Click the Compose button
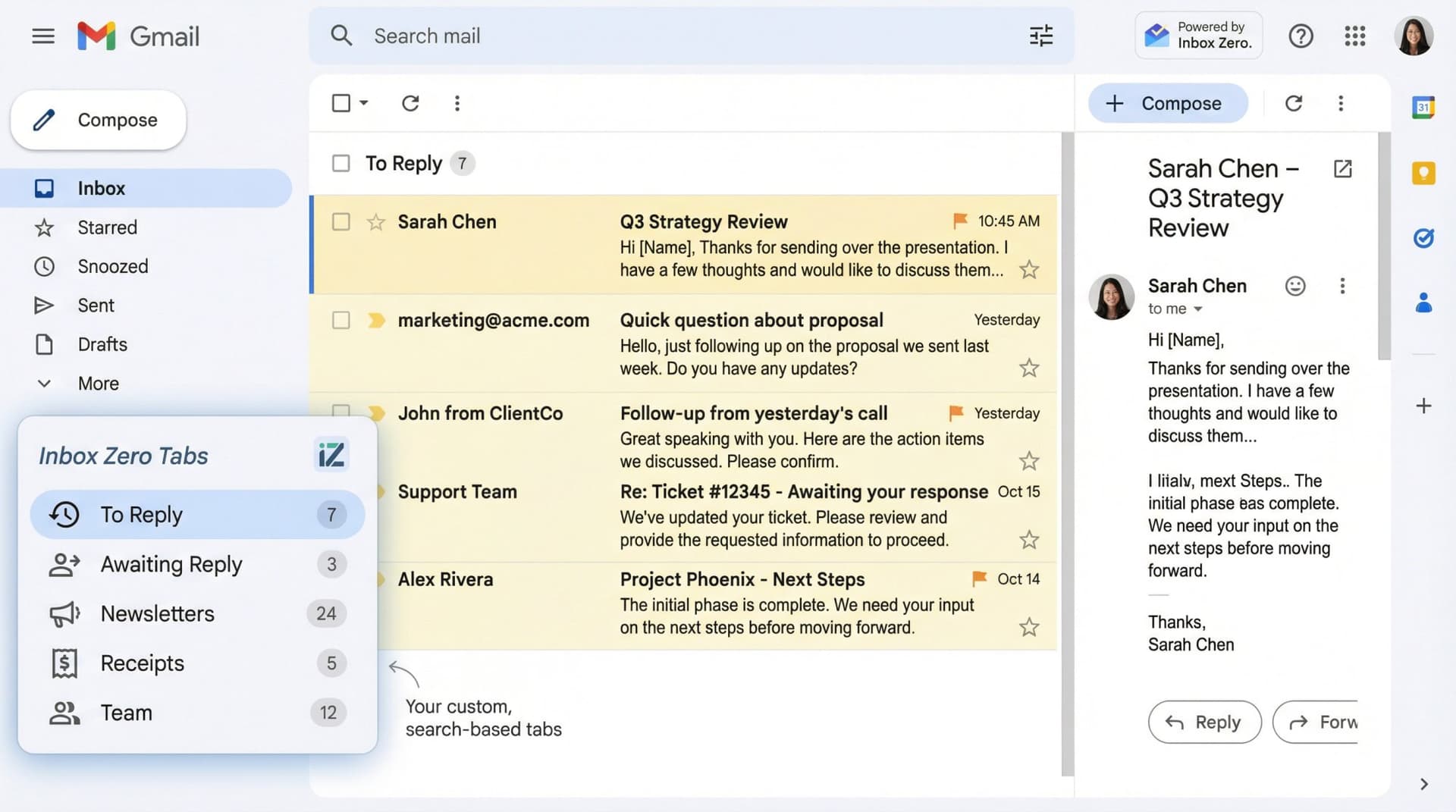 (x=97, y=119)
